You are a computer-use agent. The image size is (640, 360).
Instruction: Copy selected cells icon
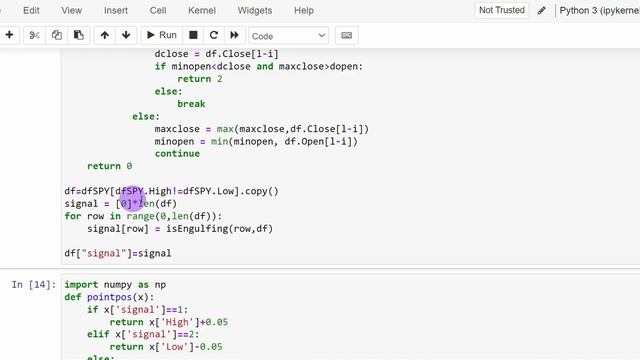coord(56,35)
